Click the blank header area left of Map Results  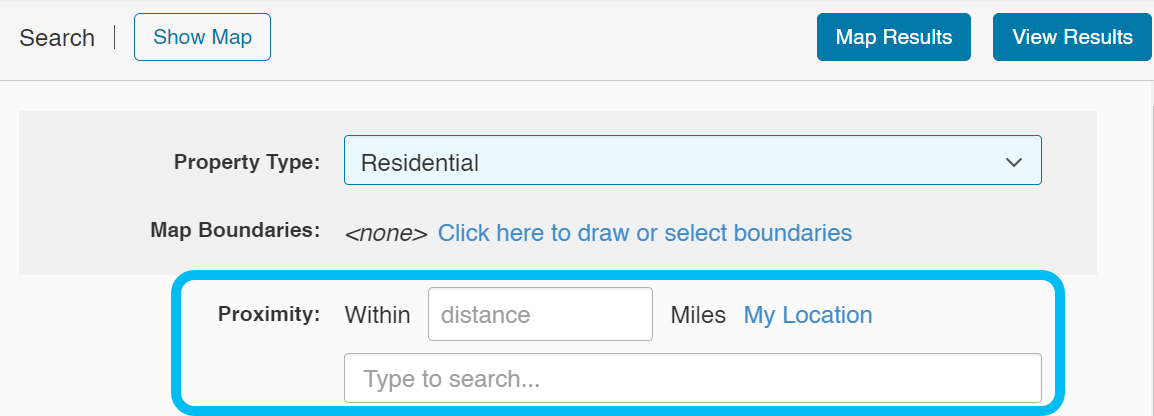pyautogui.click(x=540, y=38)
